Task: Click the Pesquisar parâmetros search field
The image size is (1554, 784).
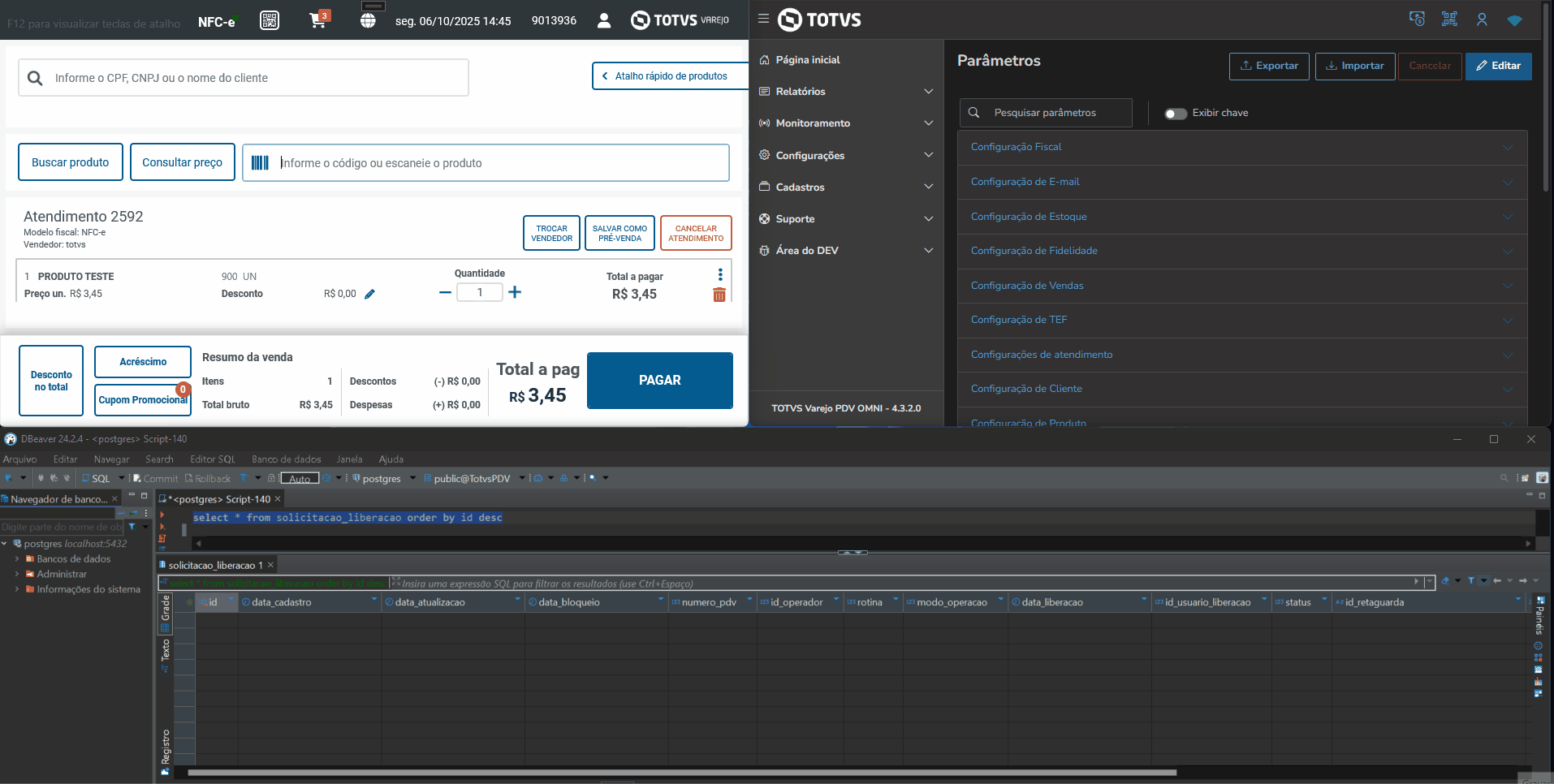Action: coord(1046,113)
